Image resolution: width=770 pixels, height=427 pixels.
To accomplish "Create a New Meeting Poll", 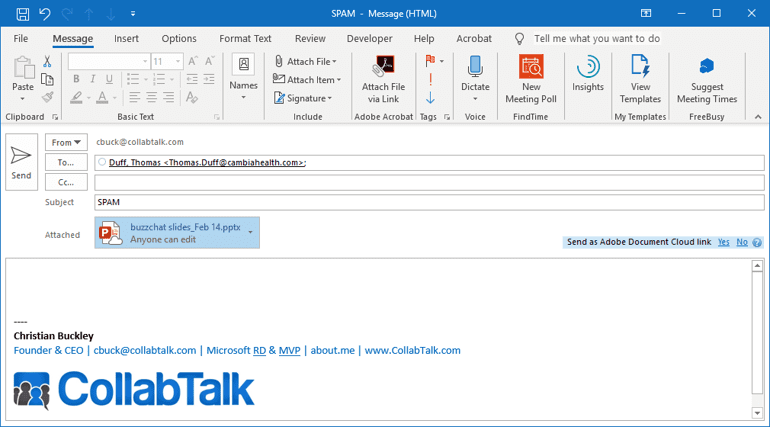I will (531, 79).
